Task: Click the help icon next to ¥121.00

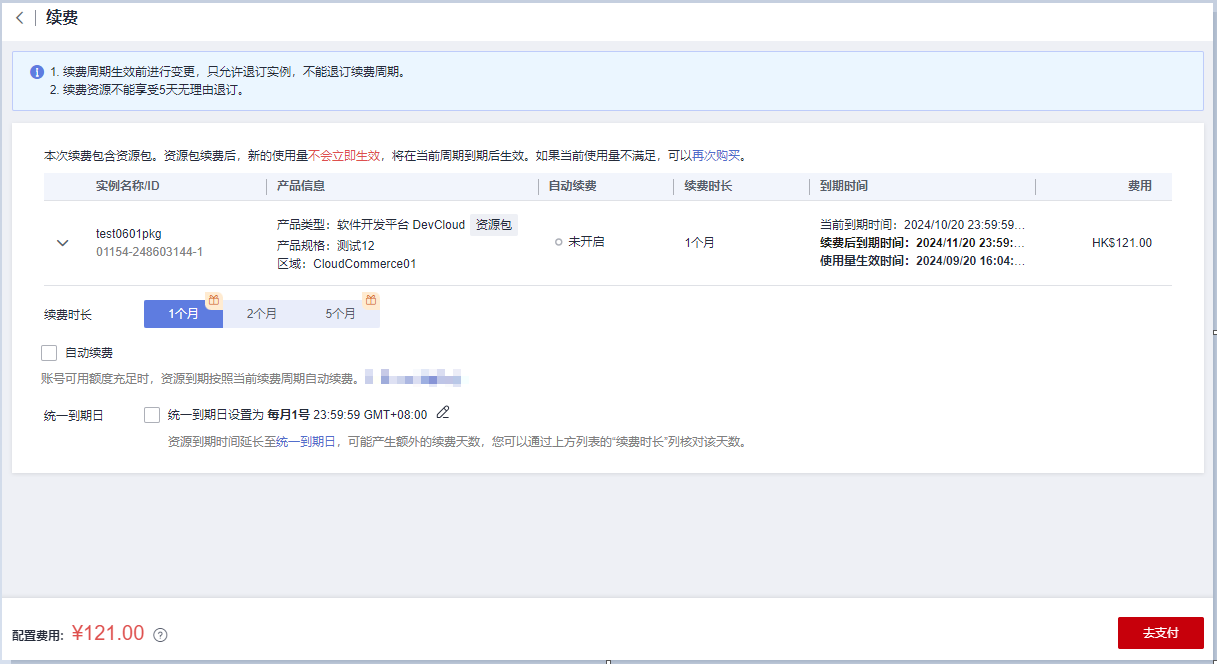Action: coord(160,635)
